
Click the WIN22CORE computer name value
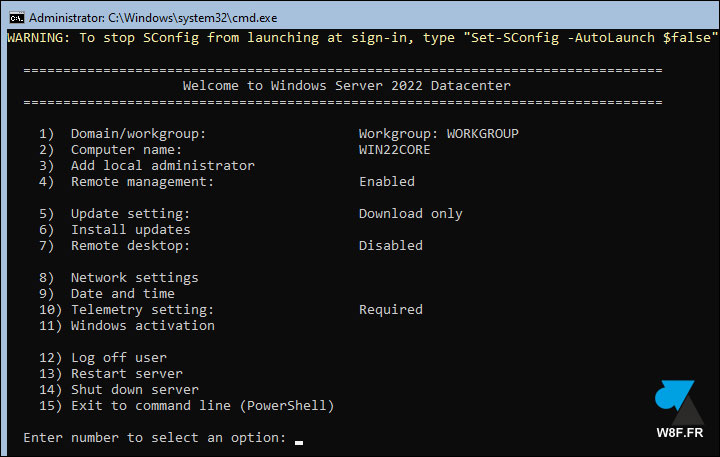394,150
